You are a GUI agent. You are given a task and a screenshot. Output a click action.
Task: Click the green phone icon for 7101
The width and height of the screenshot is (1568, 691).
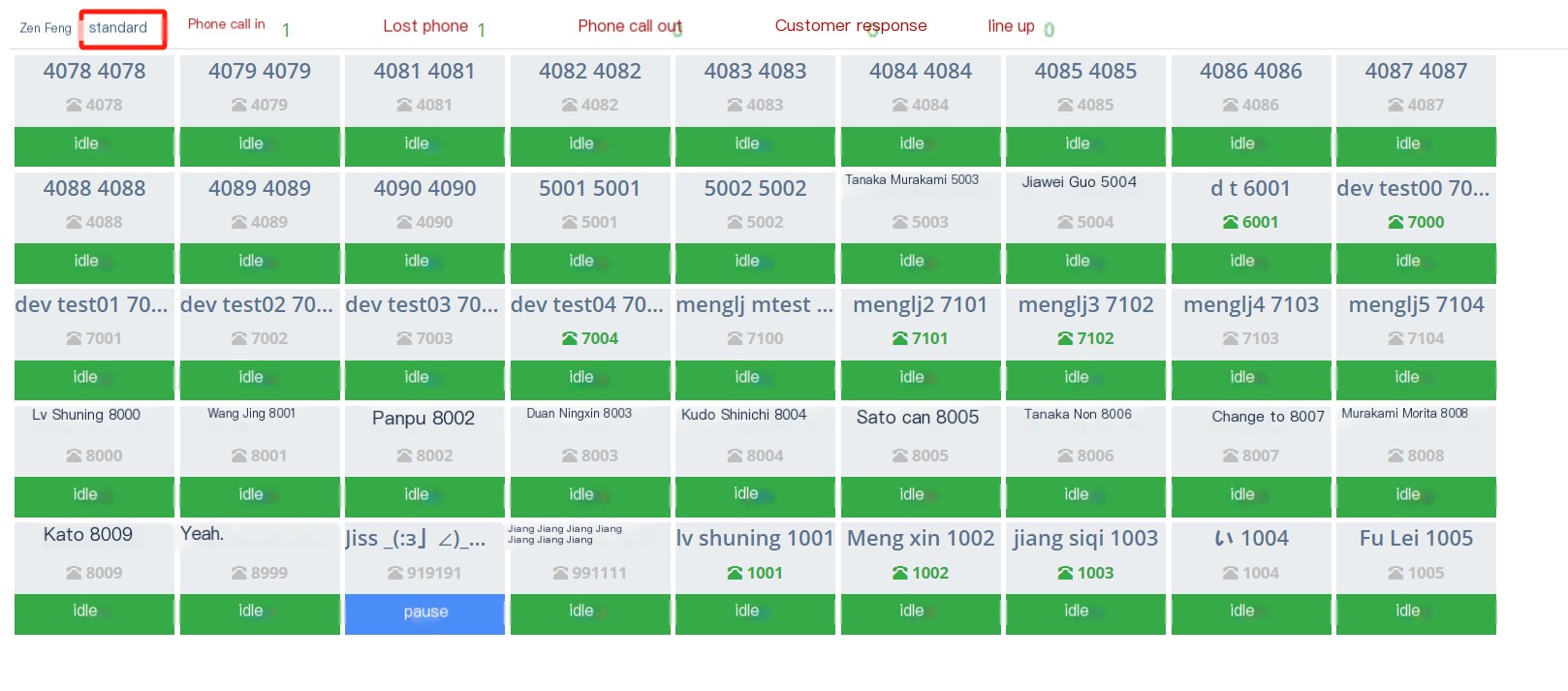pyautogui.click(x=900, y=338)
